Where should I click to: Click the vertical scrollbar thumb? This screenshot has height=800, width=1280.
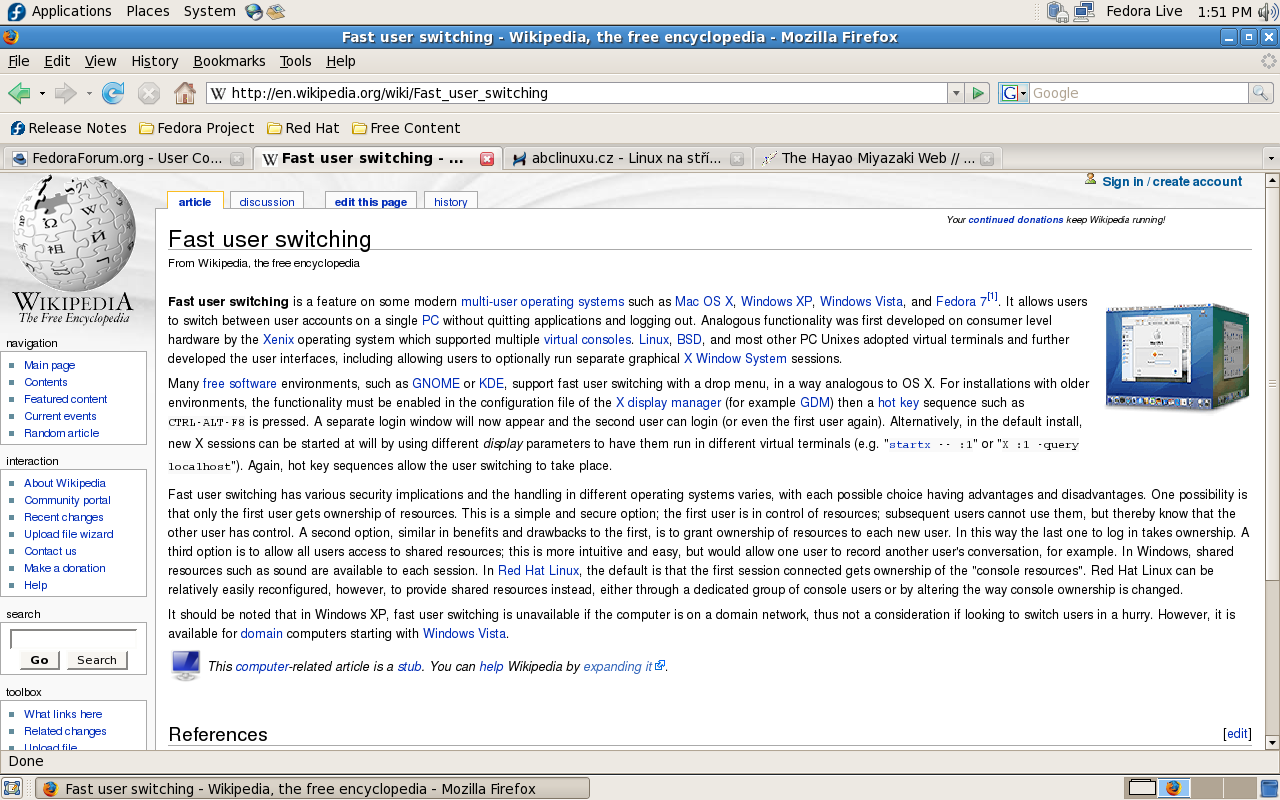coord(1272,383)
